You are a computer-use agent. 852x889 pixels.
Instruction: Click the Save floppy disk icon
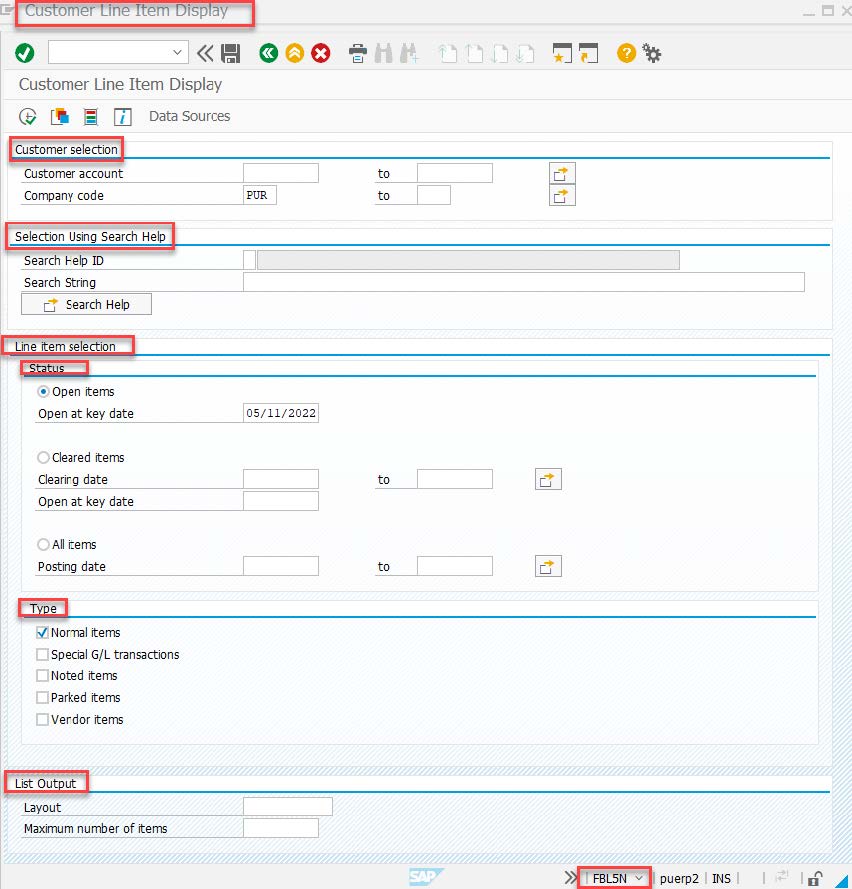coord(230,53)
